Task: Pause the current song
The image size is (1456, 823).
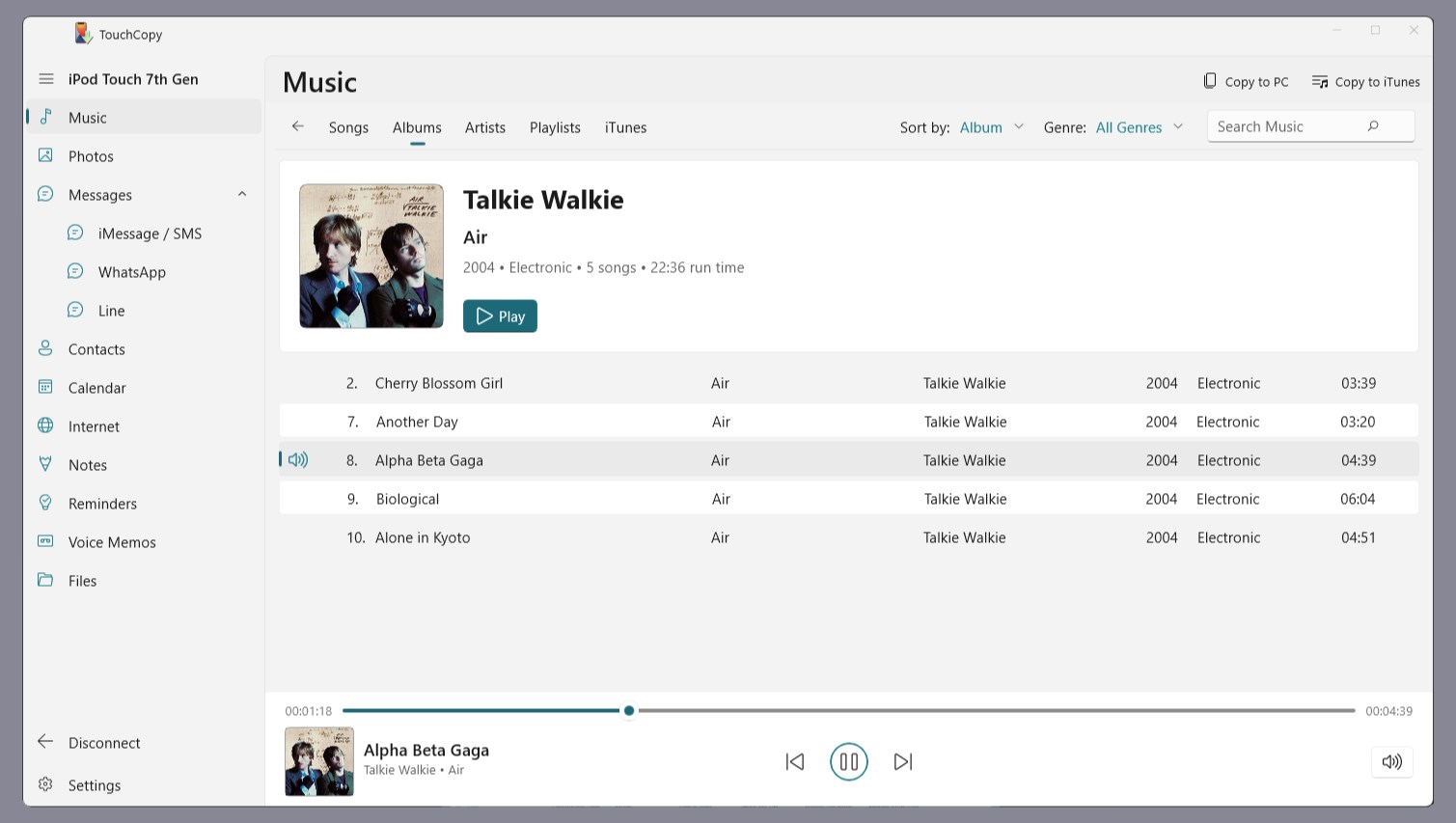Action: 849,761
